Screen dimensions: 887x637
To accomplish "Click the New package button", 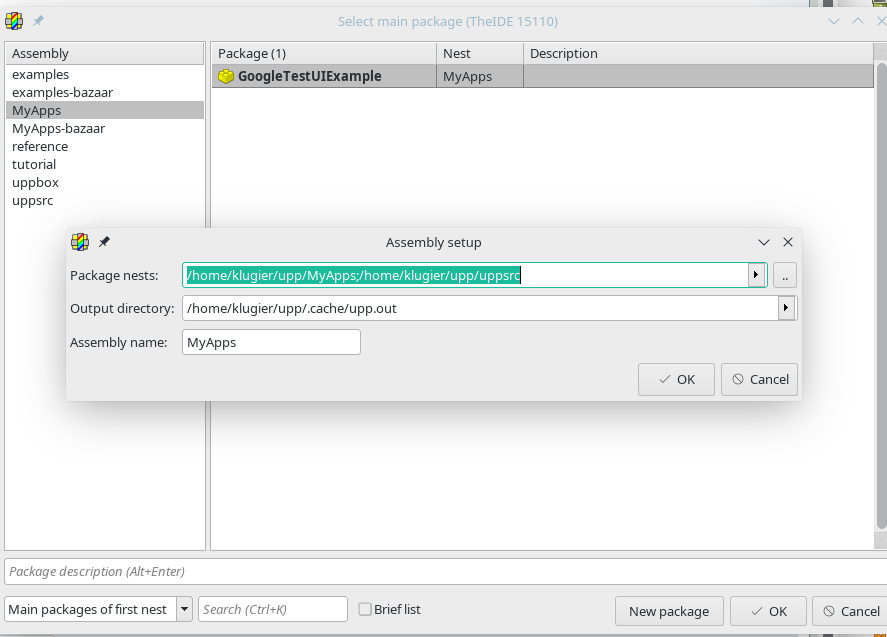I will tap(669, 611).
